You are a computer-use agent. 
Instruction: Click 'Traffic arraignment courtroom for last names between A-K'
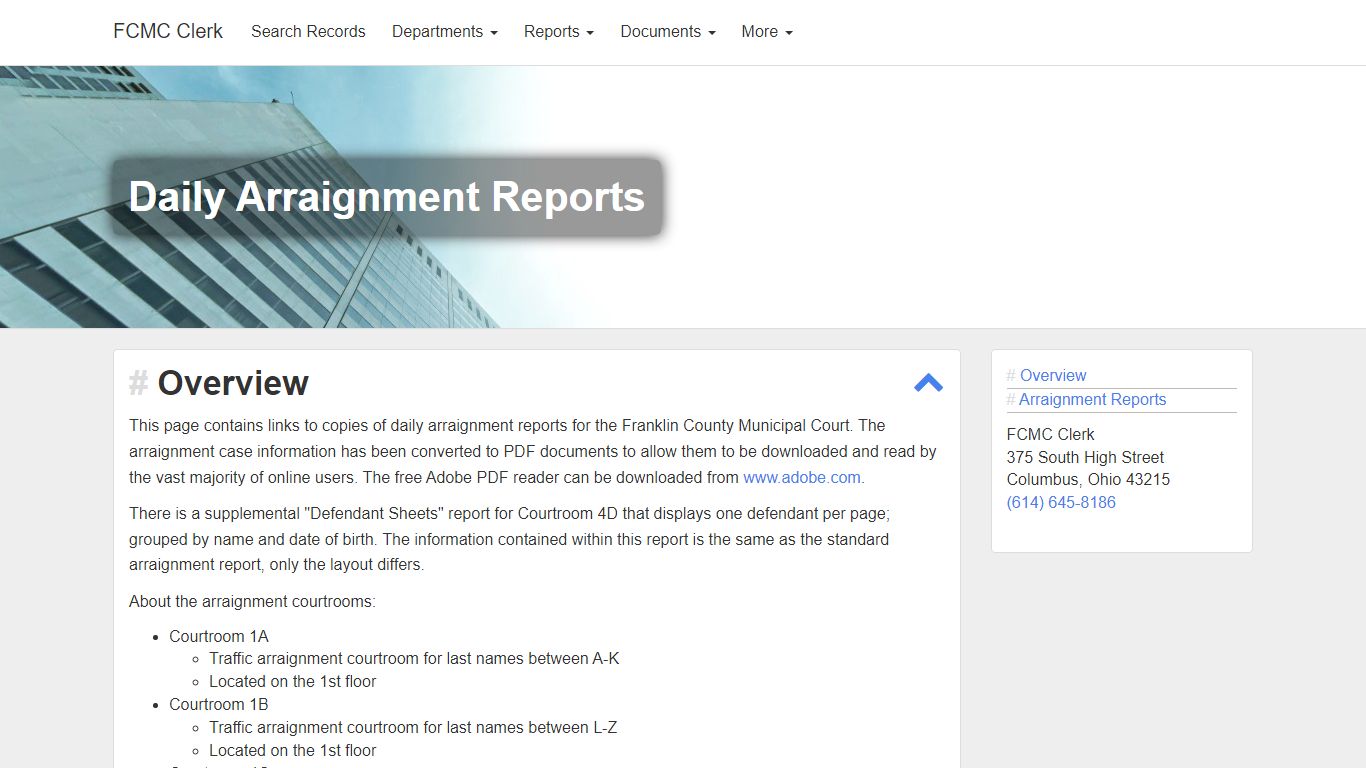[x=414, y=658]
